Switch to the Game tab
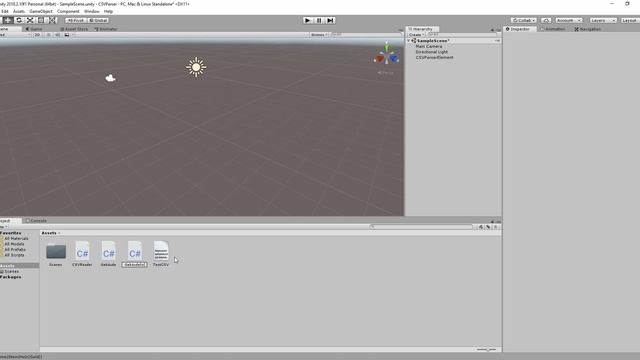The width and height of the screenshot is (640, 360). point(34,29)
